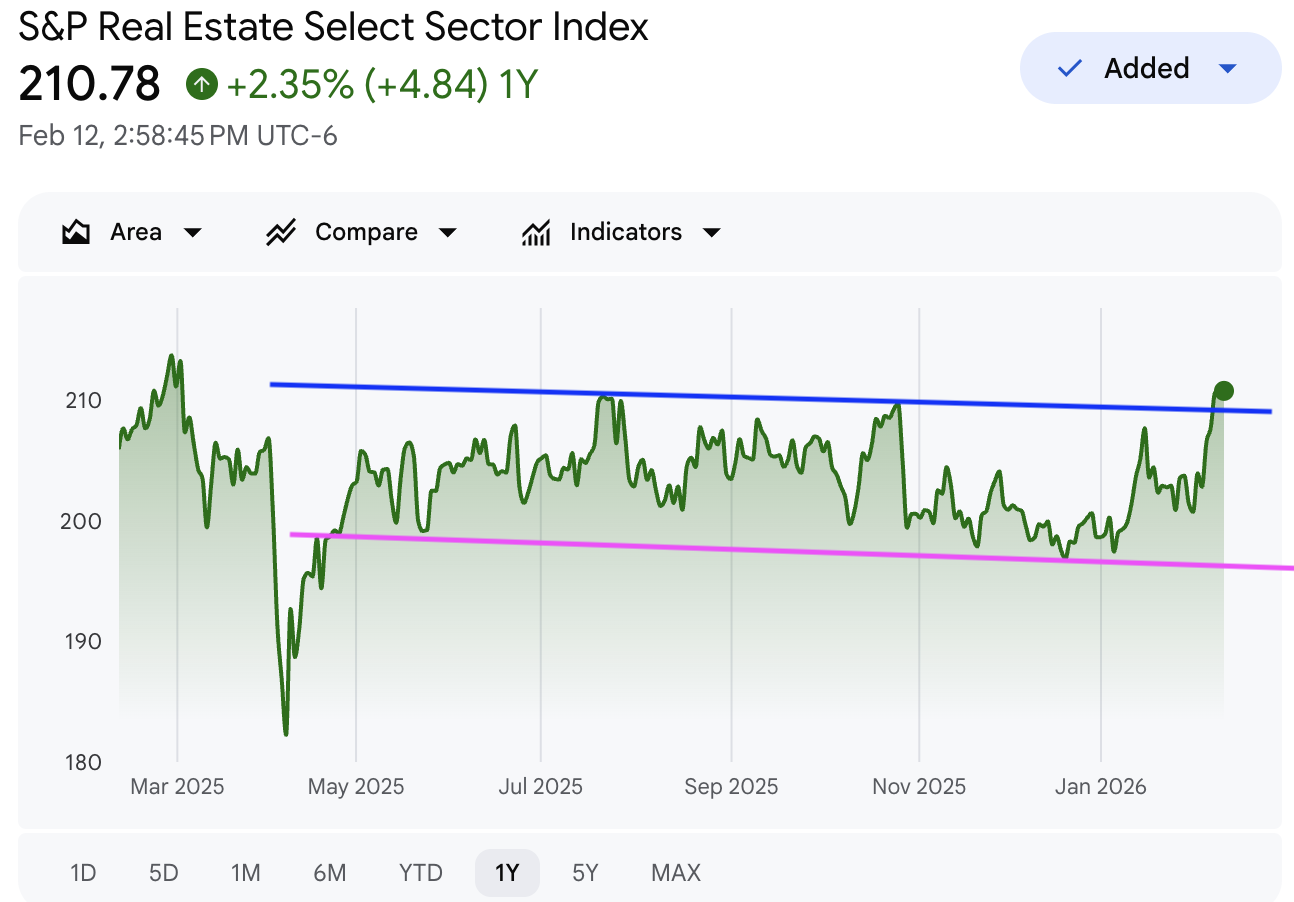The width and height of the screenshot is (1294, 902).
Task: Open the Added watchlist dropdown arrow
Action: (x=1229, y=69)
